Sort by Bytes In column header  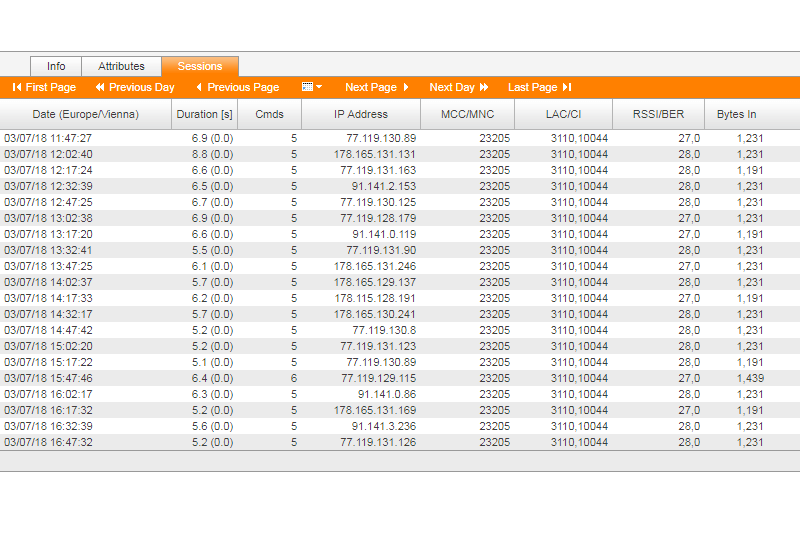click(x=736, y=115)
